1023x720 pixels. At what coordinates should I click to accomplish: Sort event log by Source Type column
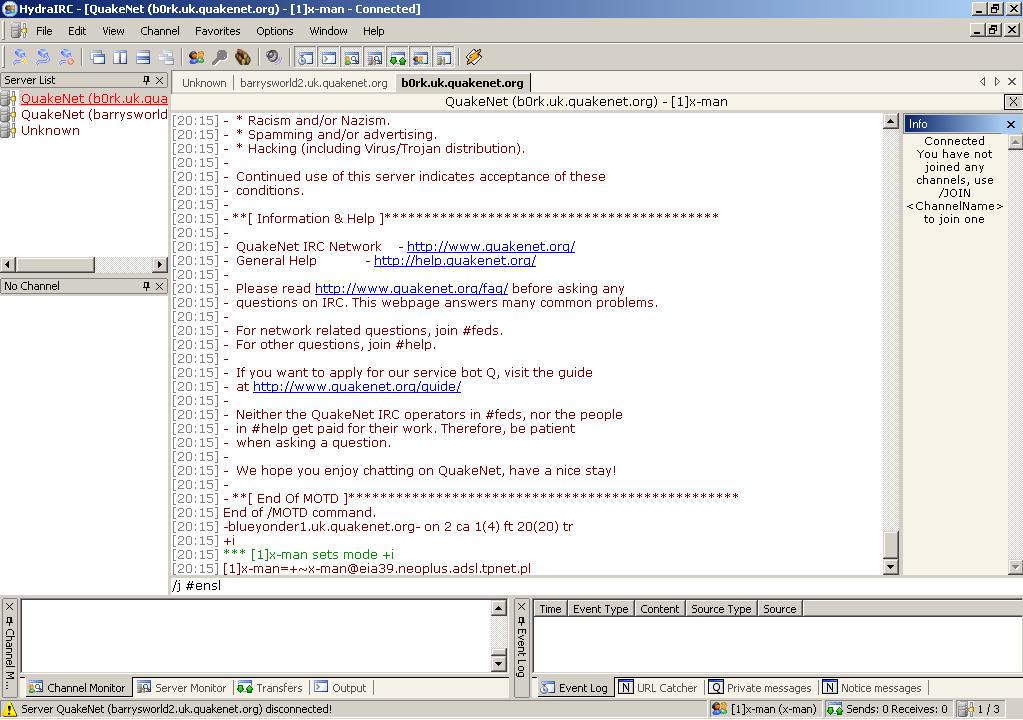coord(721,608)
